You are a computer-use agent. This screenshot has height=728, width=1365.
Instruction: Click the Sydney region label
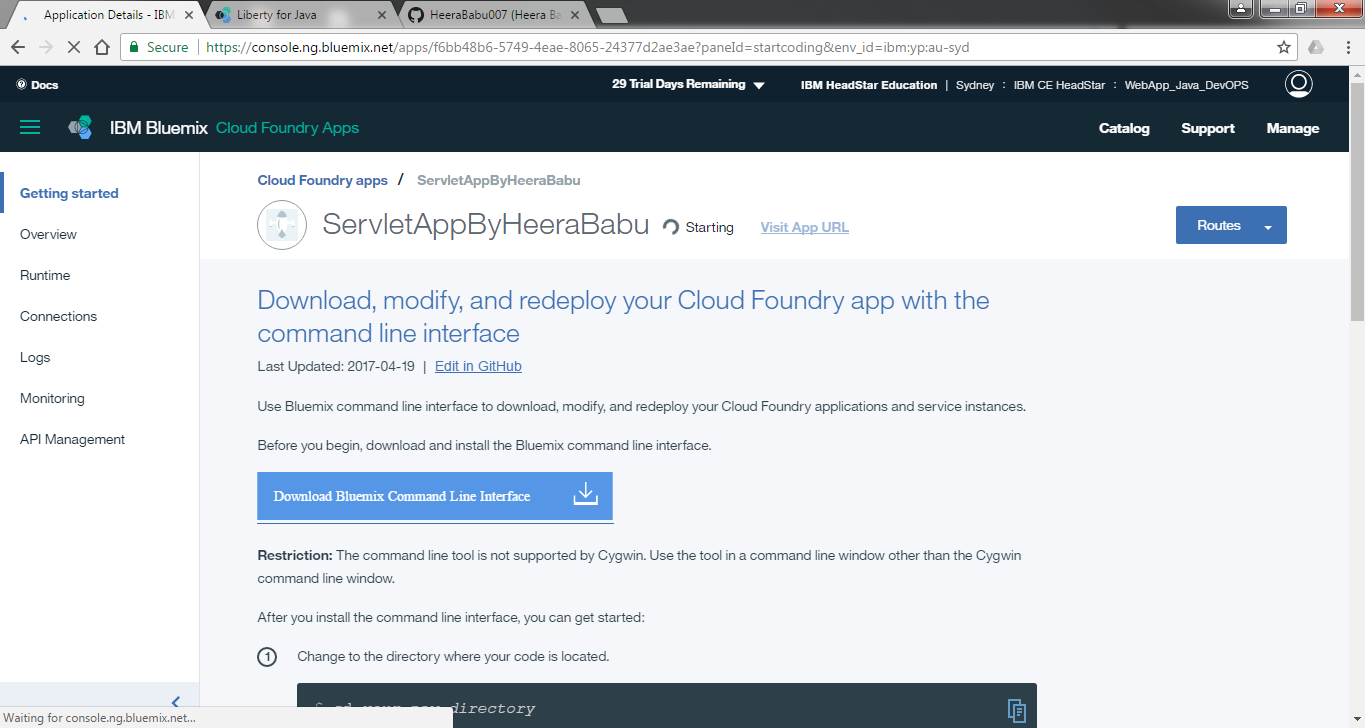975,85
